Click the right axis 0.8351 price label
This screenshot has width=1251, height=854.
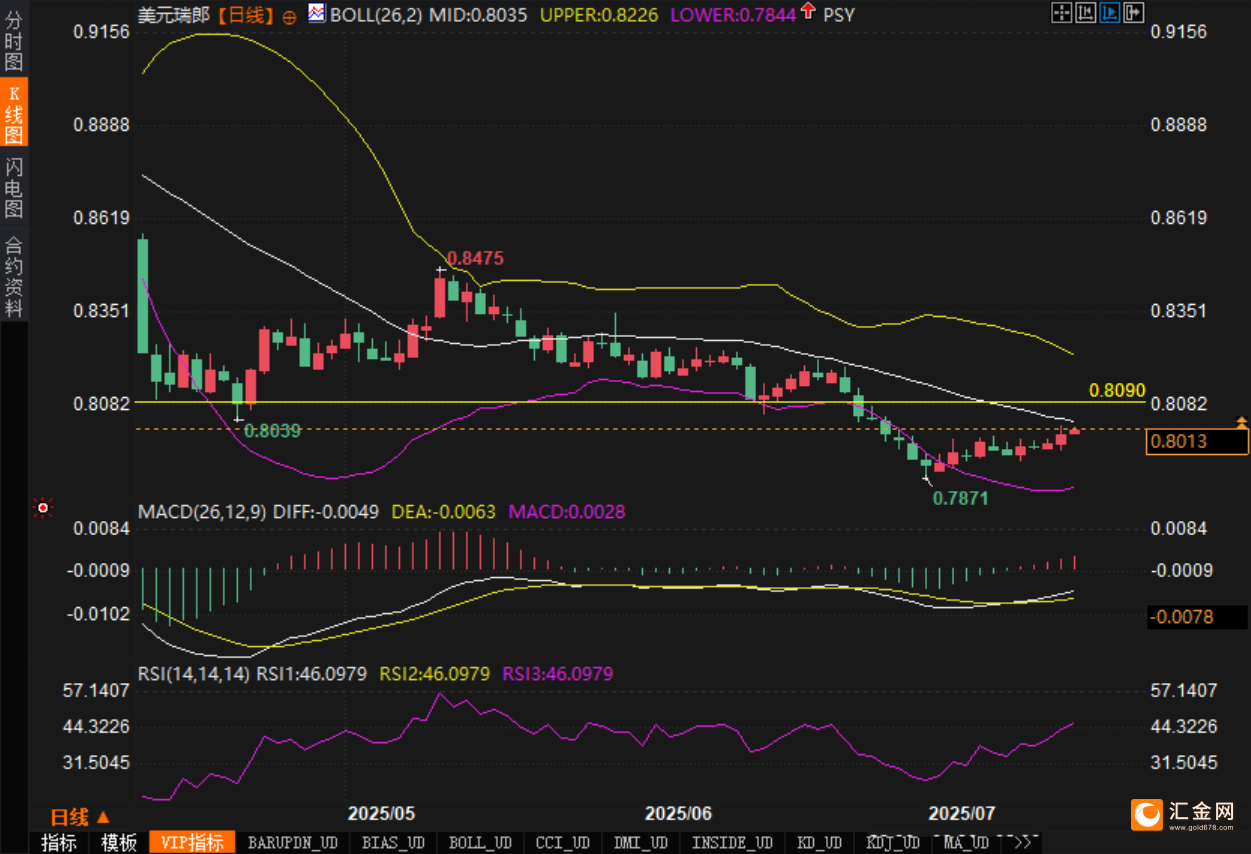click(1180, 311)
